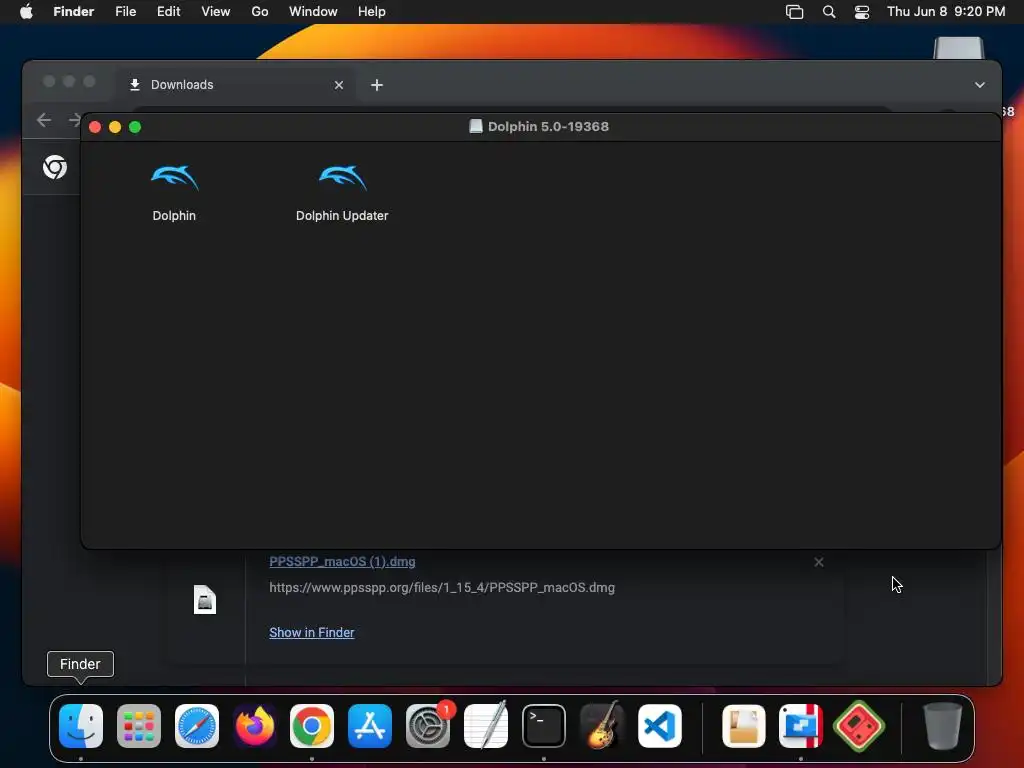This screenshot has width=1024, height=768.
Task: Open the blue-and-red windows app in Dock
Action: click(801, 726)
